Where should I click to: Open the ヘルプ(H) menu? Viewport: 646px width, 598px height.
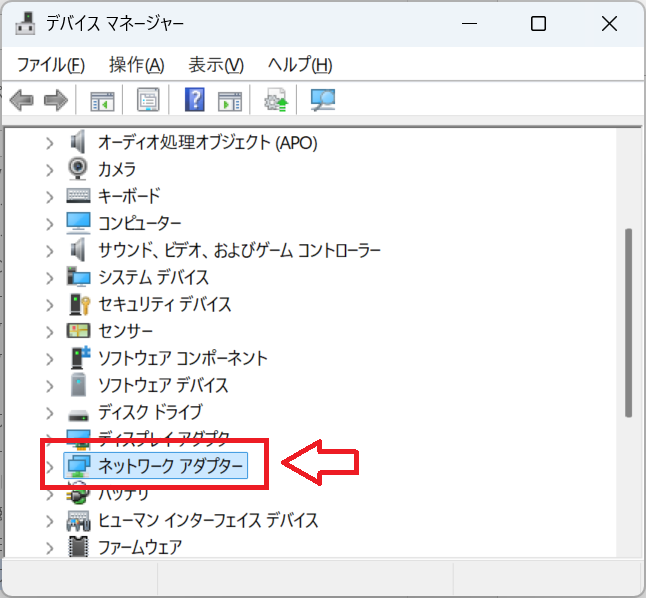pyautogui.click(x=300, y=65)
